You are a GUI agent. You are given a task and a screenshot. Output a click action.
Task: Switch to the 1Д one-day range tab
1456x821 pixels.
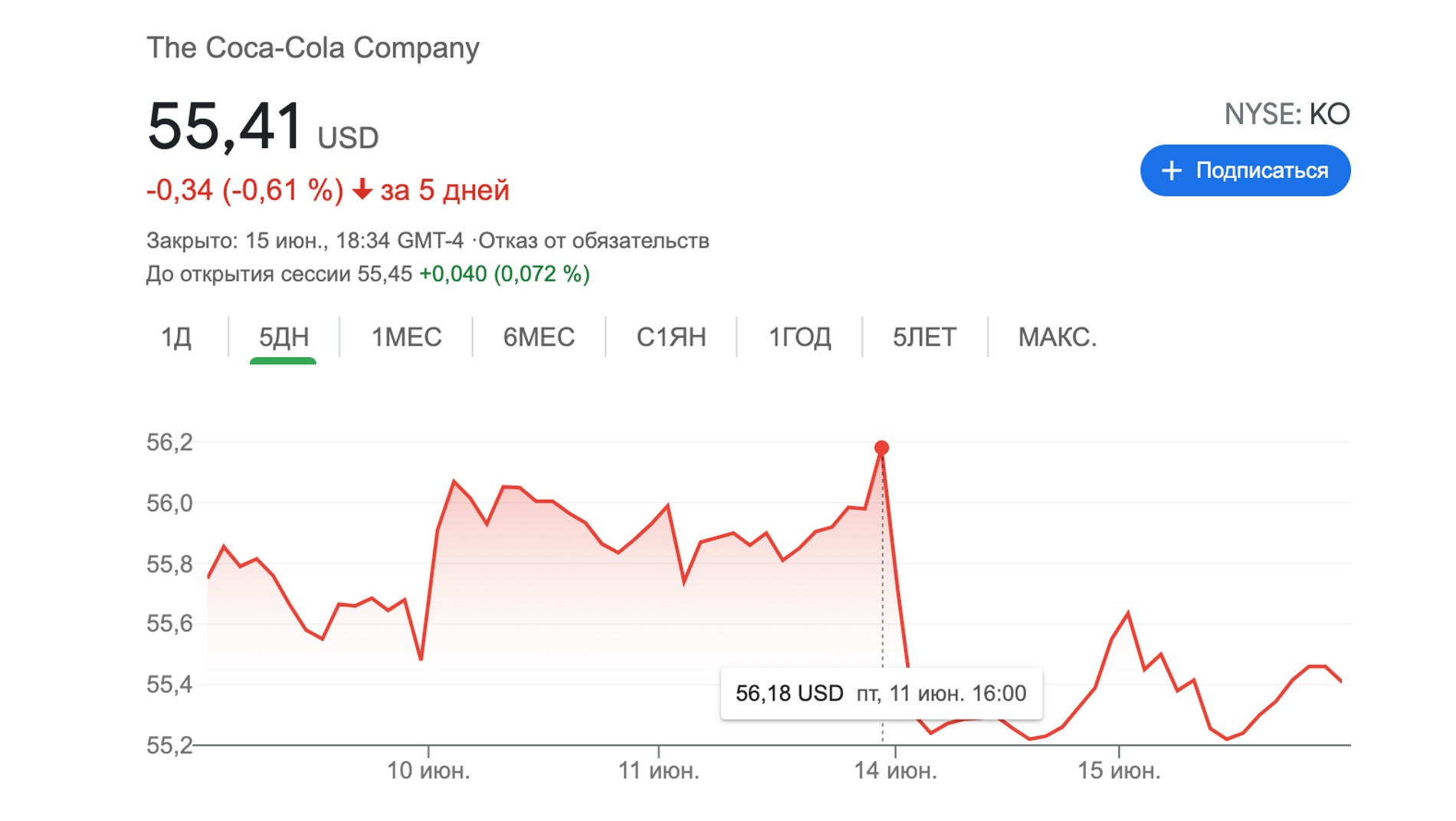point(175,337)
